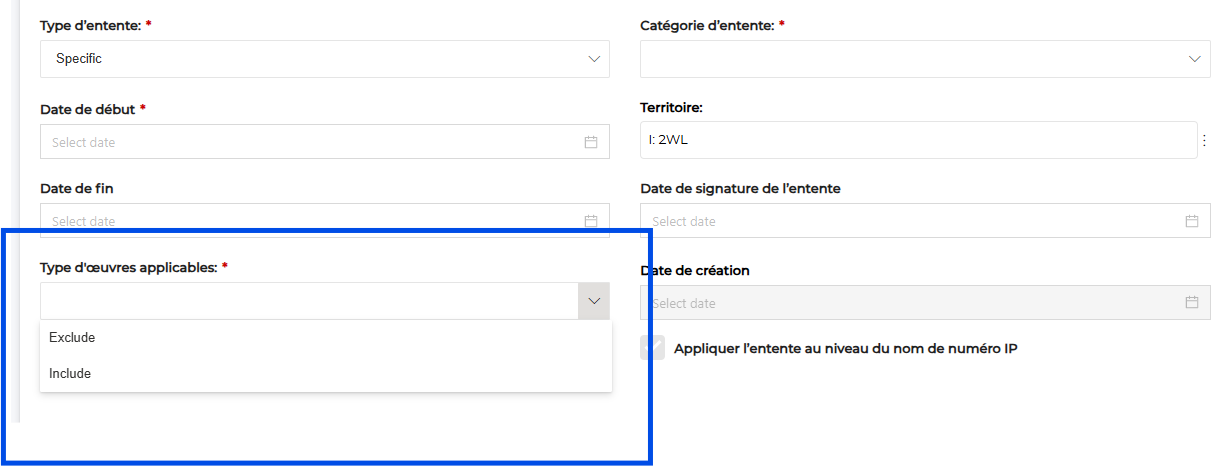Collapse Type d'œuvres applicables dropdown arrow

point(594,301)
